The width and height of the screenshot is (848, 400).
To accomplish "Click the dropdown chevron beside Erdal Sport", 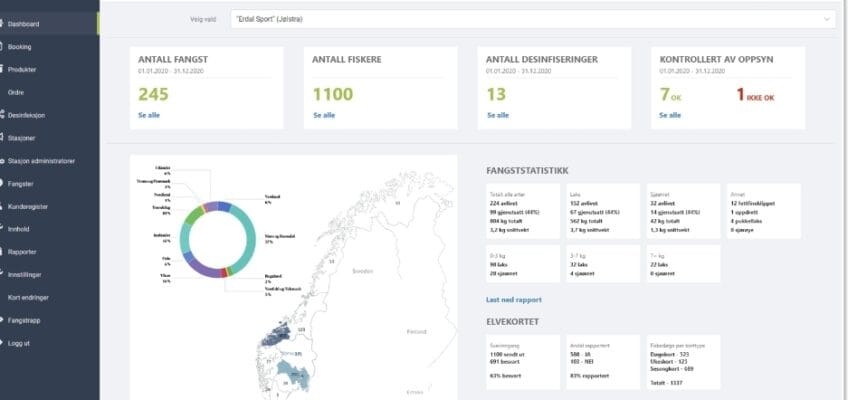I will tap(826, 19).
